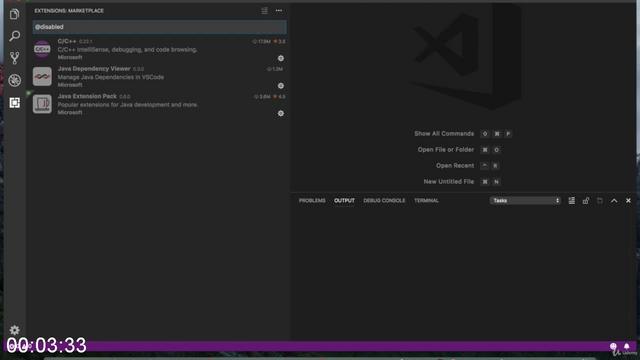Switch to the Output tab

point(344,200)
